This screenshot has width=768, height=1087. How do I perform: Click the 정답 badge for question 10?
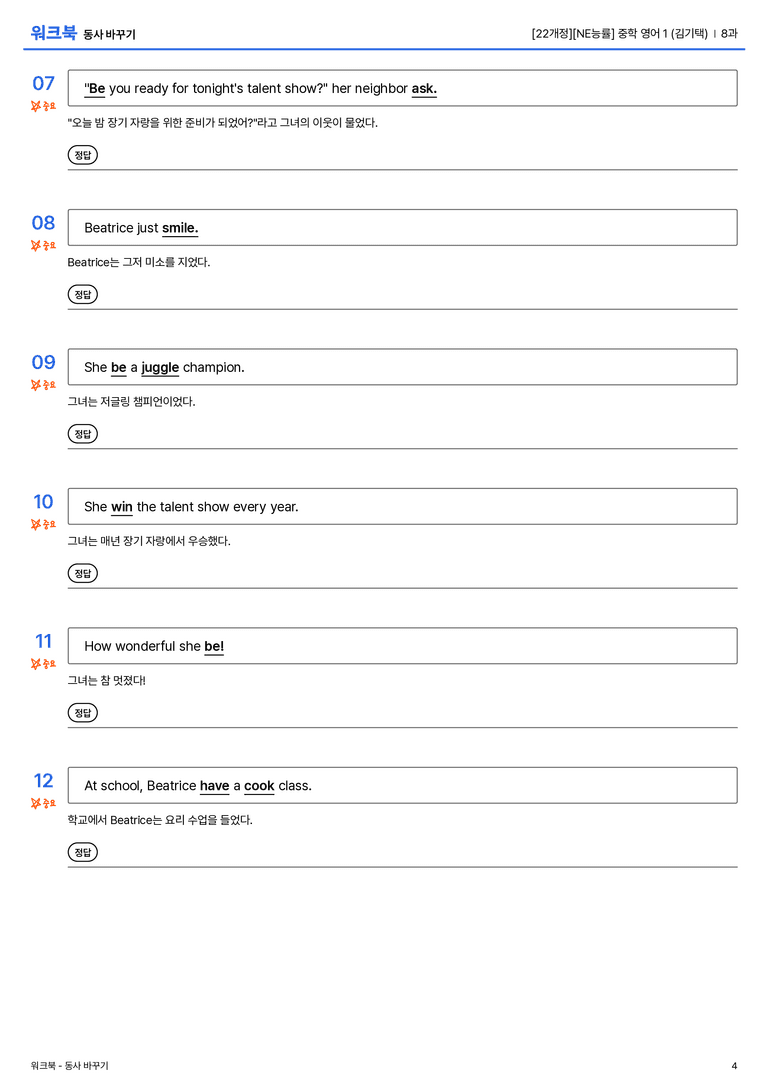click(x=82, y=573)
